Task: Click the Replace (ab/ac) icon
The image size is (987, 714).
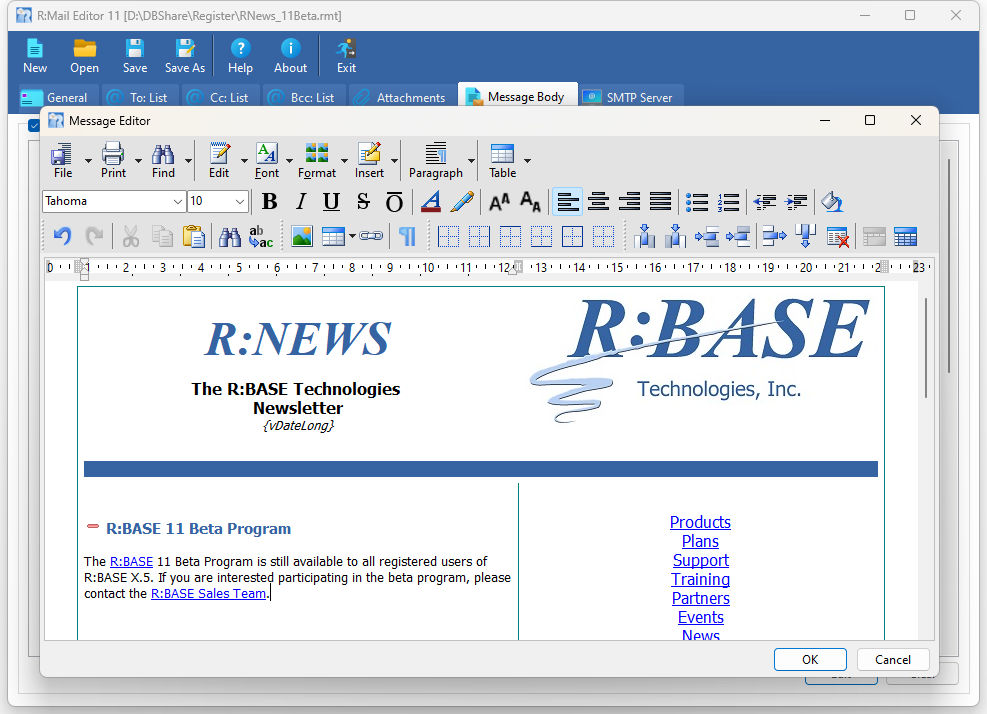Action: (x=261, y=237)
